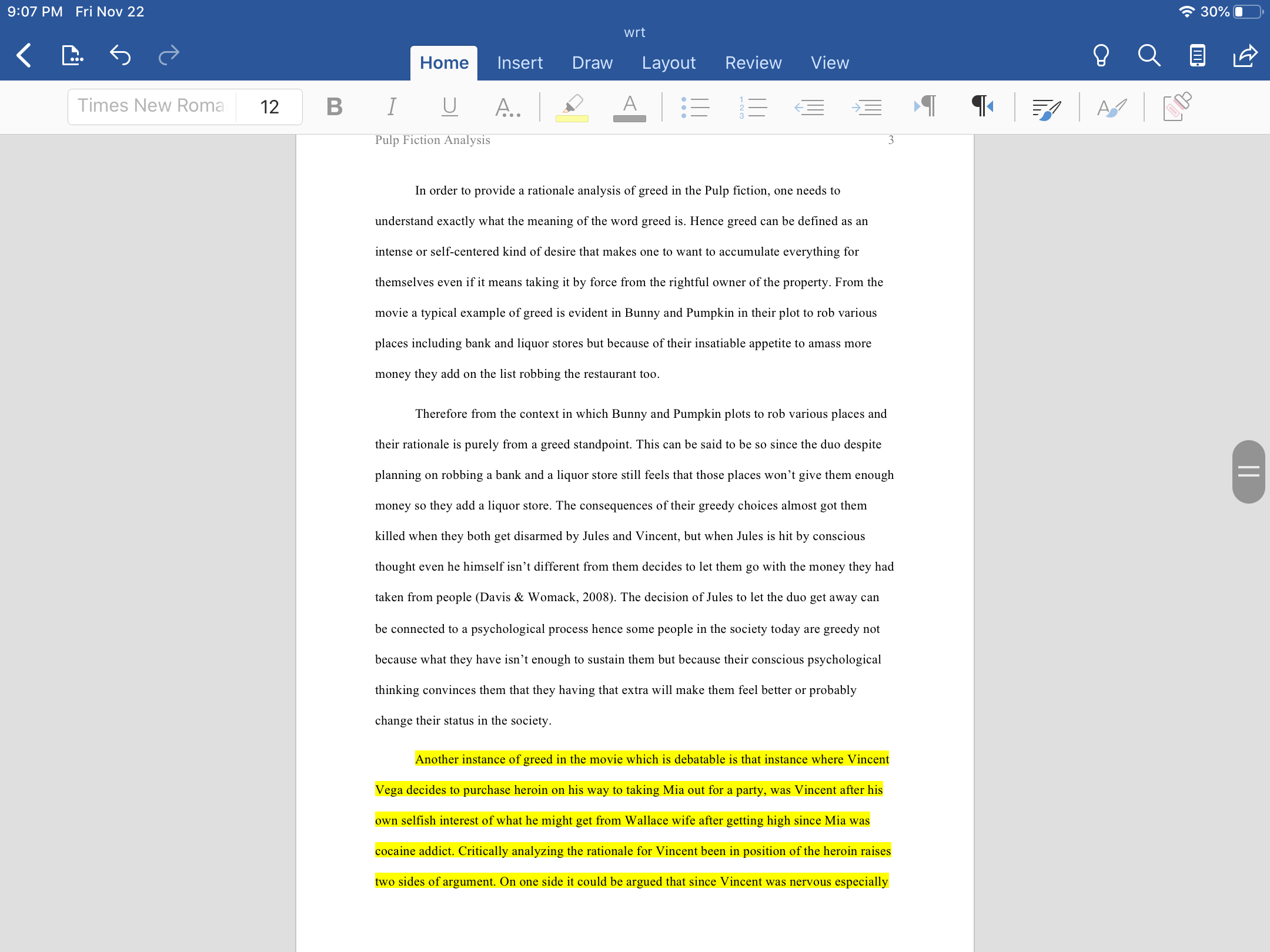
Task: Tap the battery 30% indicator
Action: click(1231, 12)
